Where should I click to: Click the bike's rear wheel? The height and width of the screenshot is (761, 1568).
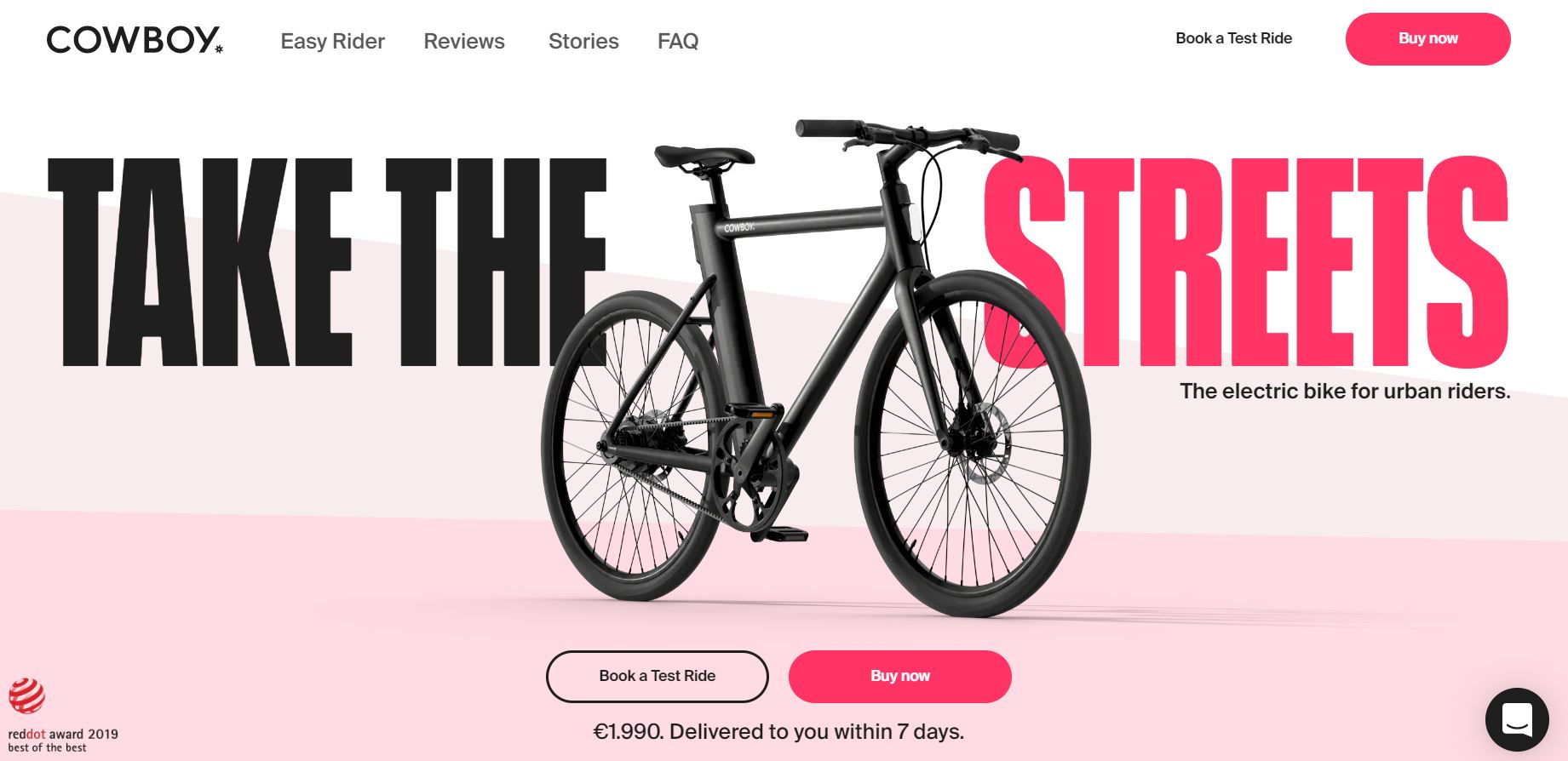(632, 447)
